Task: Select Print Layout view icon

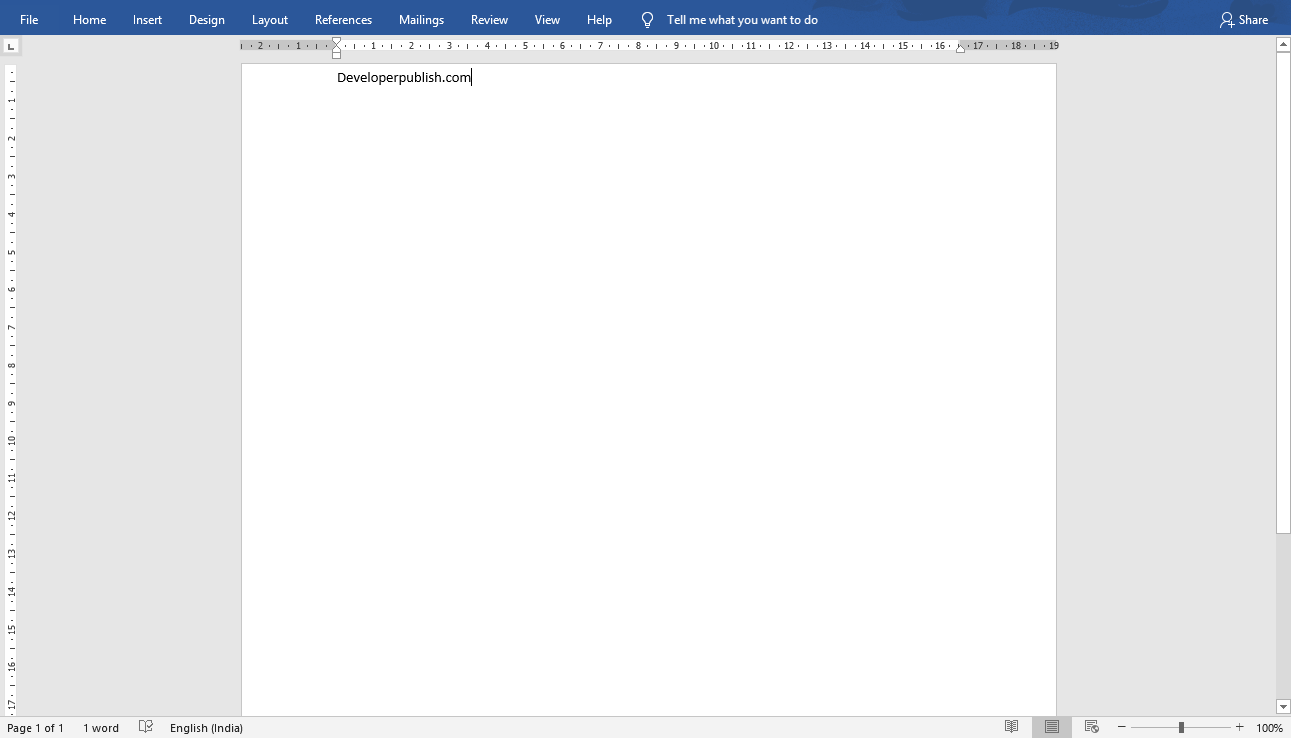Action: [1051, 727]
